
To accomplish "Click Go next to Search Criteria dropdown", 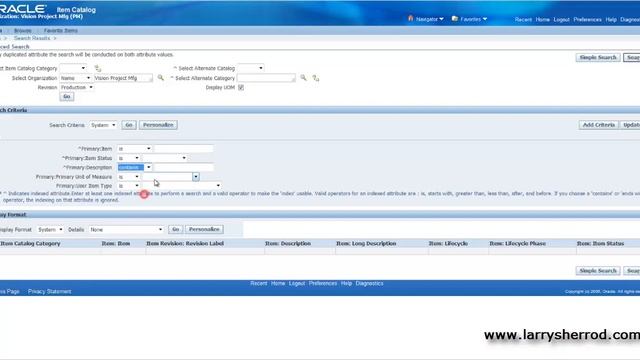I will 129,125.
